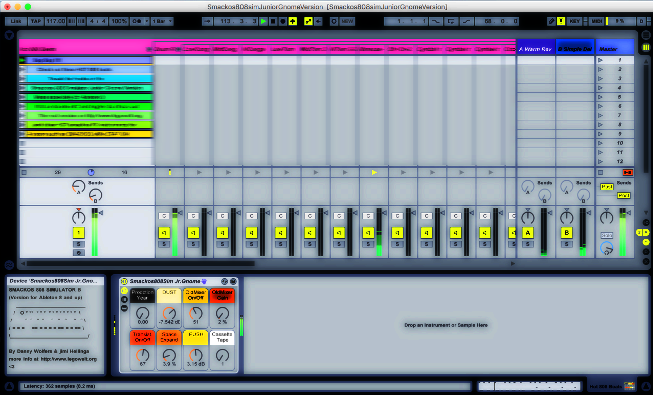Select the 117.00 tempo field
The height and width of the screenshot is (395, 653).
click(55, 21)
